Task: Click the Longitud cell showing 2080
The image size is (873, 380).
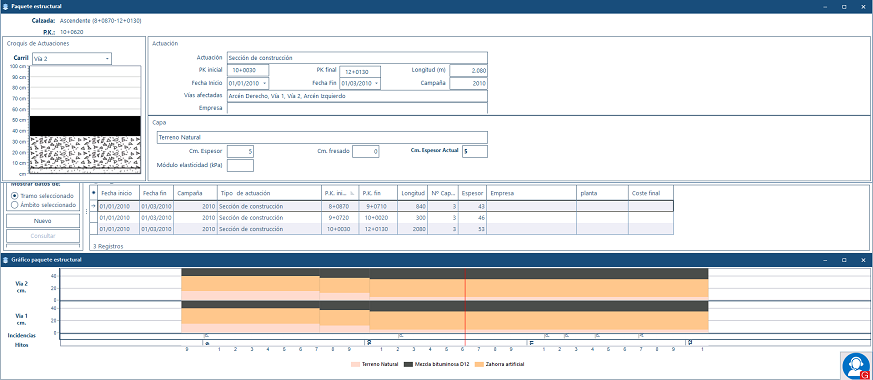Action: pos(413,229)
